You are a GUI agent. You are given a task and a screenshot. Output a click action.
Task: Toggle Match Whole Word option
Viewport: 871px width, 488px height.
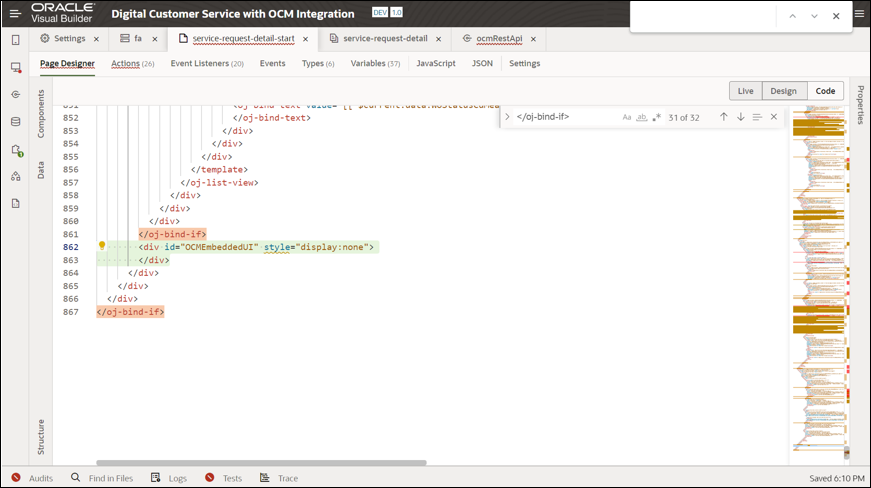point(642,117)
